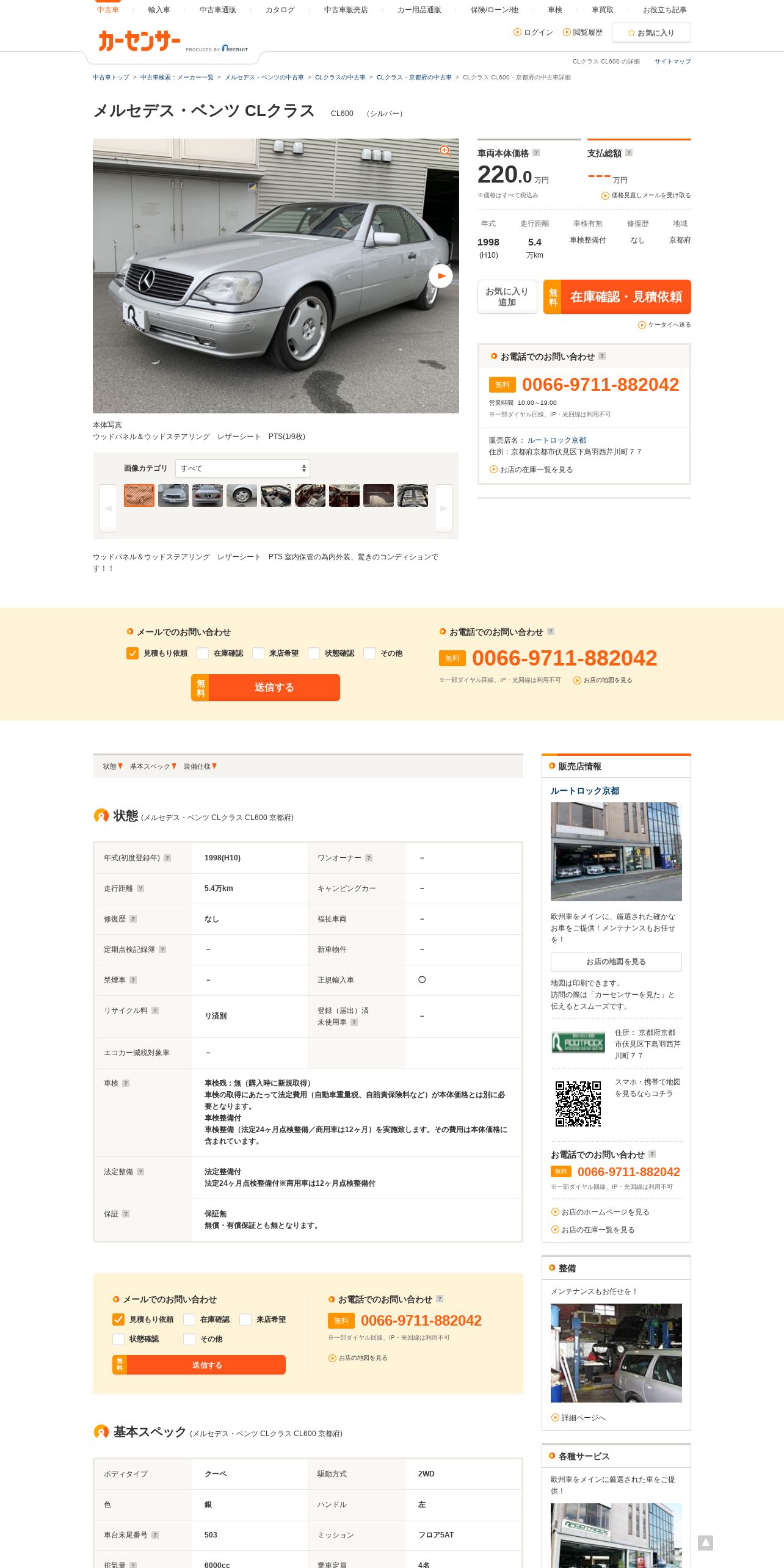
Task: Check 状態確認 in lower mail inquiry box
Action: tap(118, 1339)
